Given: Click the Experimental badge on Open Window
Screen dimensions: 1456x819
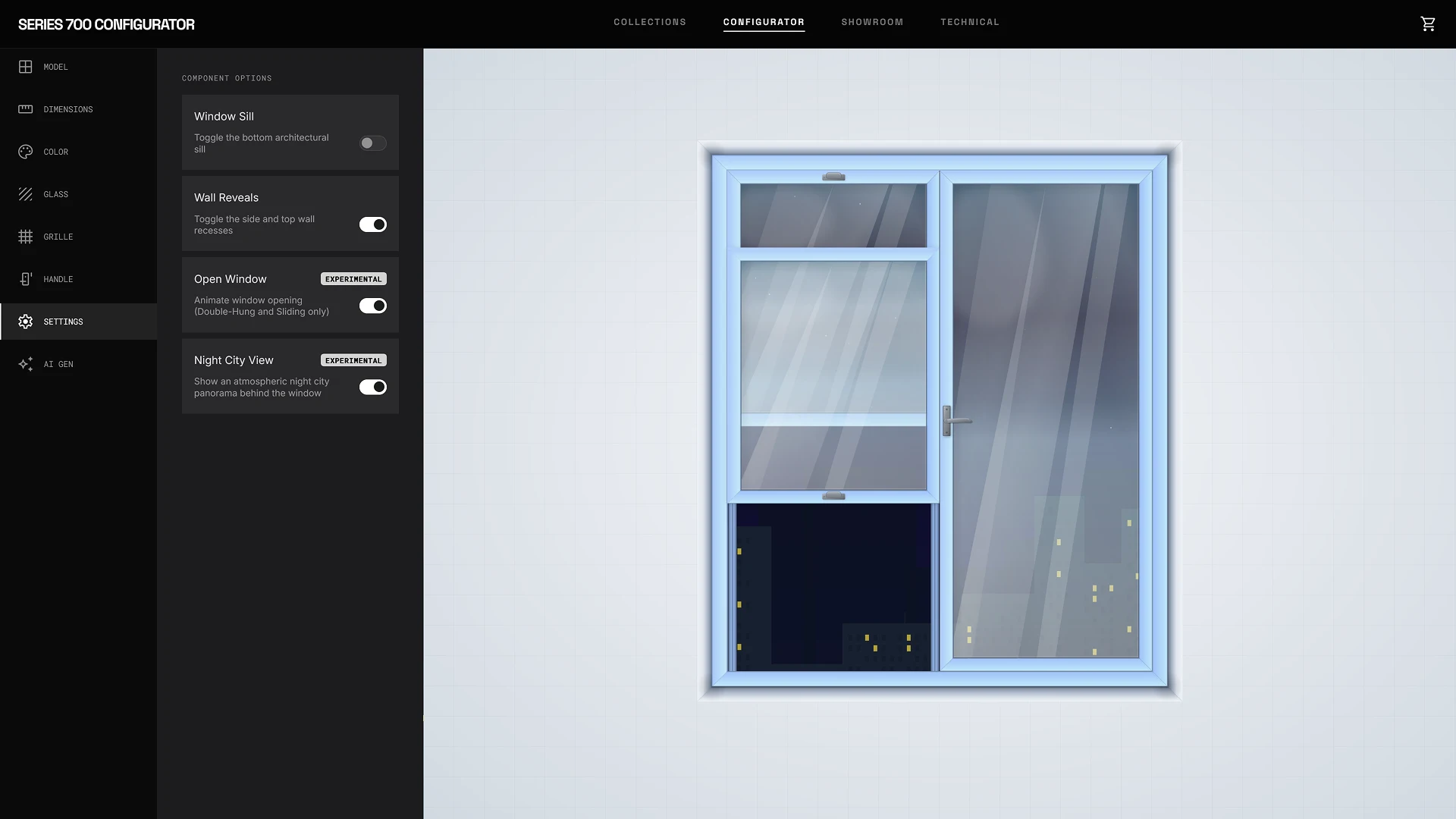Looking at the screenshot, I should pyautogui.click(x=353, y=278).
